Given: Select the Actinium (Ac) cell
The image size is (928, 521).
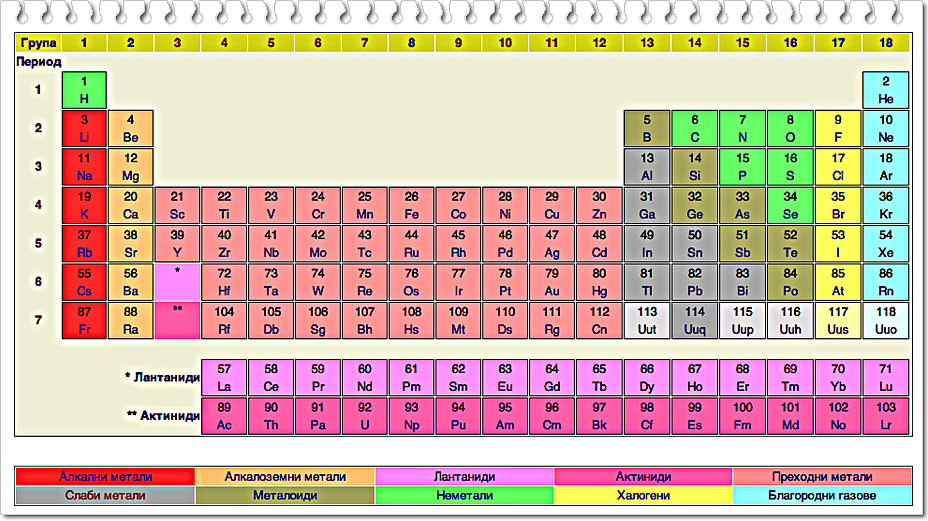Looking at the screenshot, I should (224, 416).
